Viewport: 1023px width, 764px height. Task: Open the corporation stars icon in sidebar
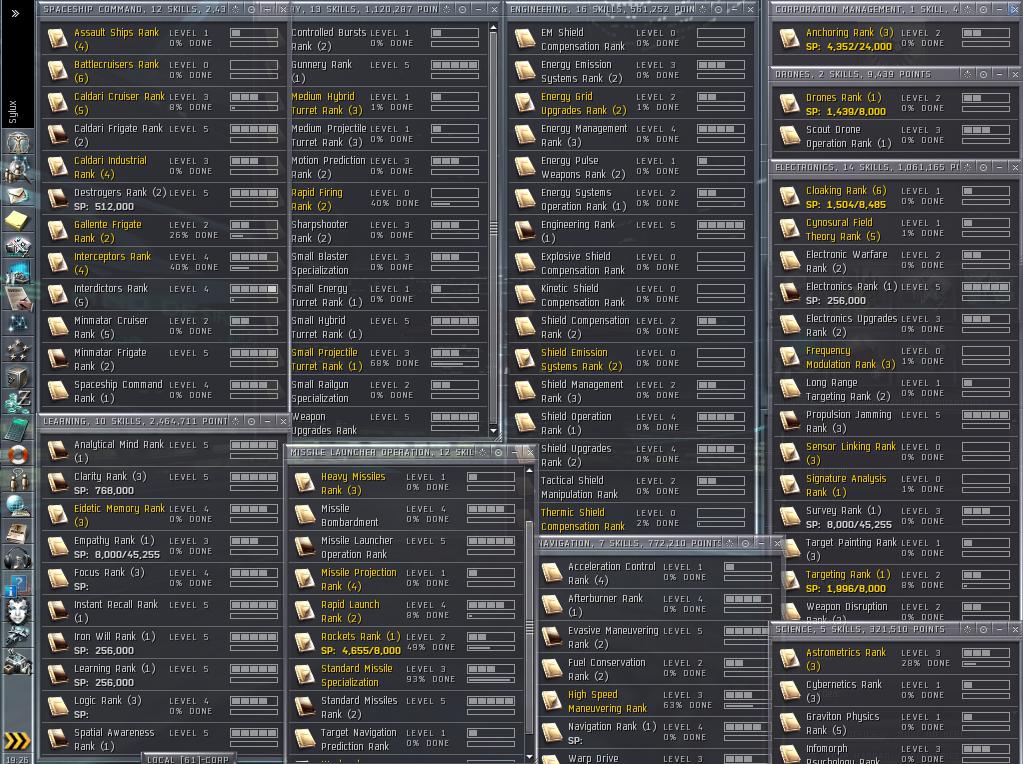[x=17, y=350]
